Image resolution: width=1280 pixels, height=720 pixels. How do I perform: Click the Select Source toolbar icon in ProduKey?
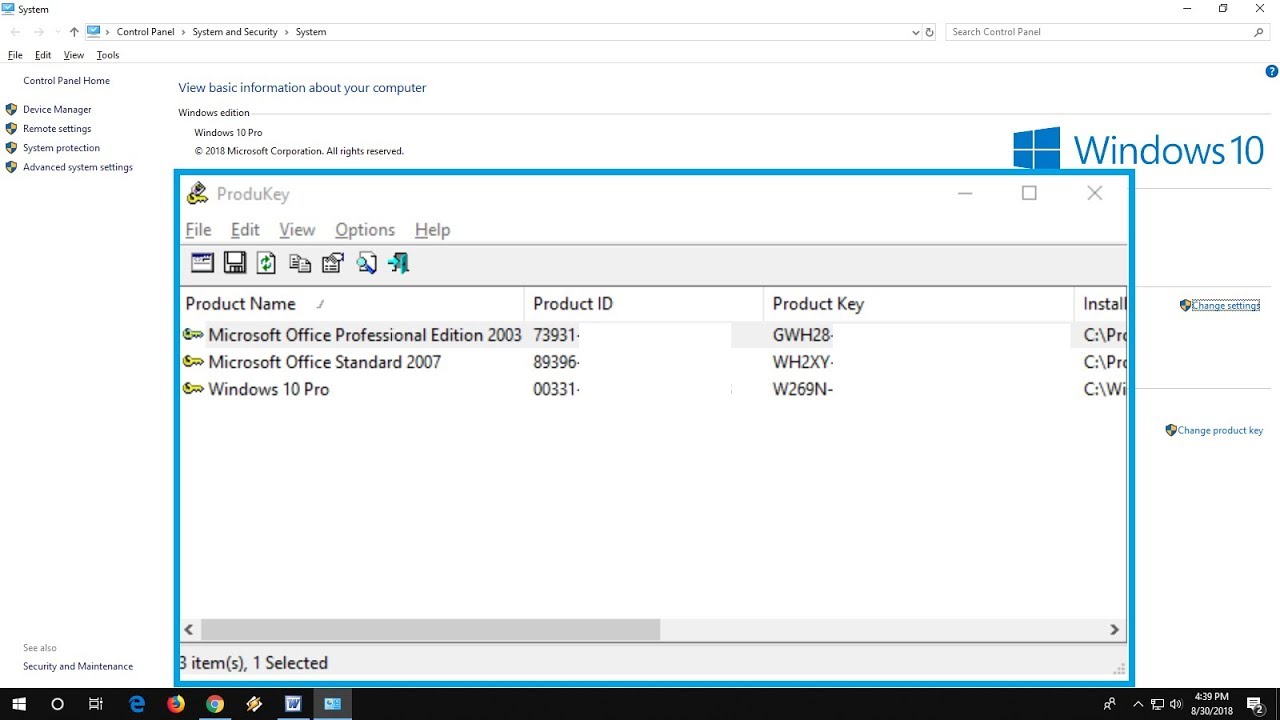tap(203, 263)
